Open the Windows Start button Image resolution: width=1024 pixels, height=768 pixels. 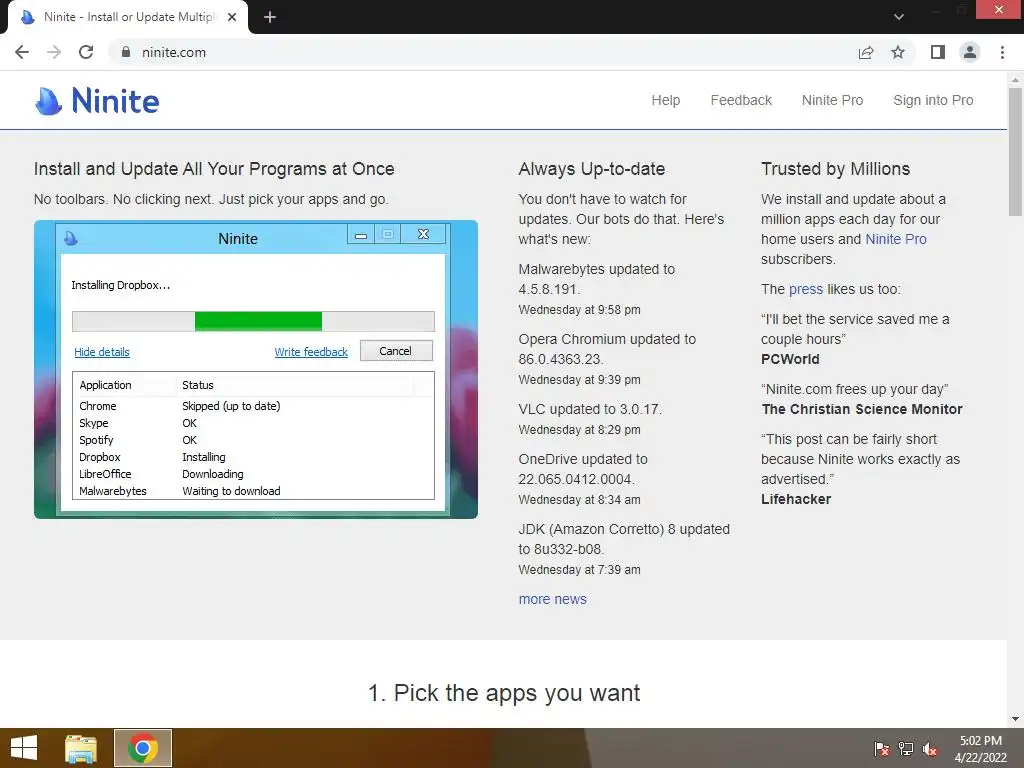pos(24,748)
